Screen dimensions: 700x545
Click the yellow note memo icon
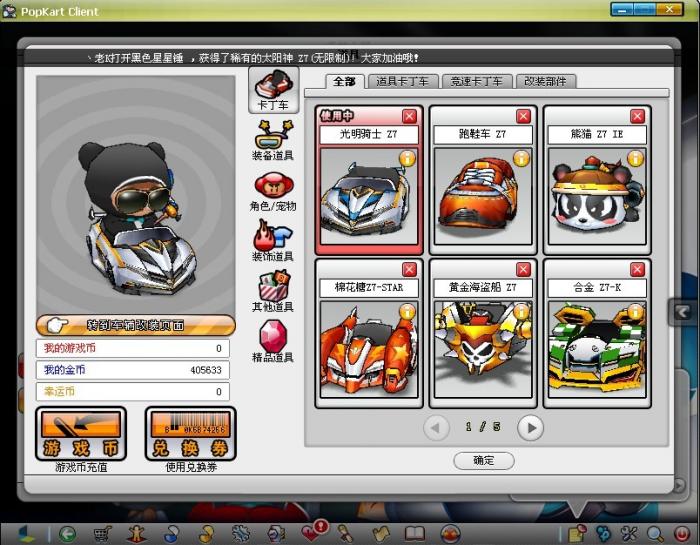pos(577,533)
